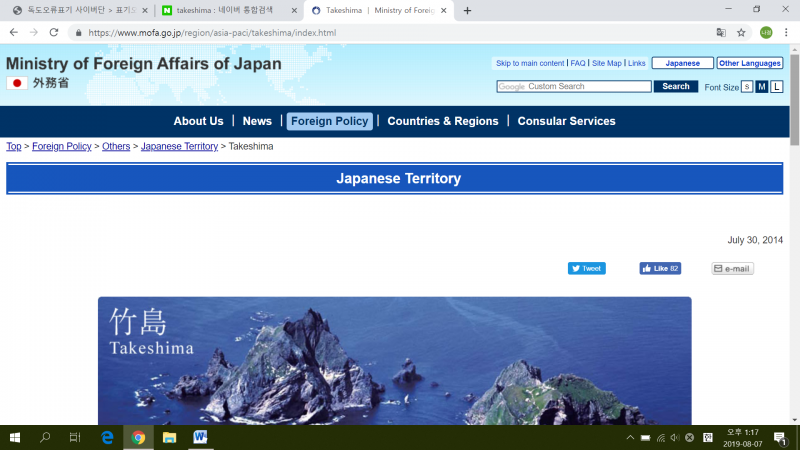Follow the Japanese Territory breadcrumb link

click(x=179, y=146)
